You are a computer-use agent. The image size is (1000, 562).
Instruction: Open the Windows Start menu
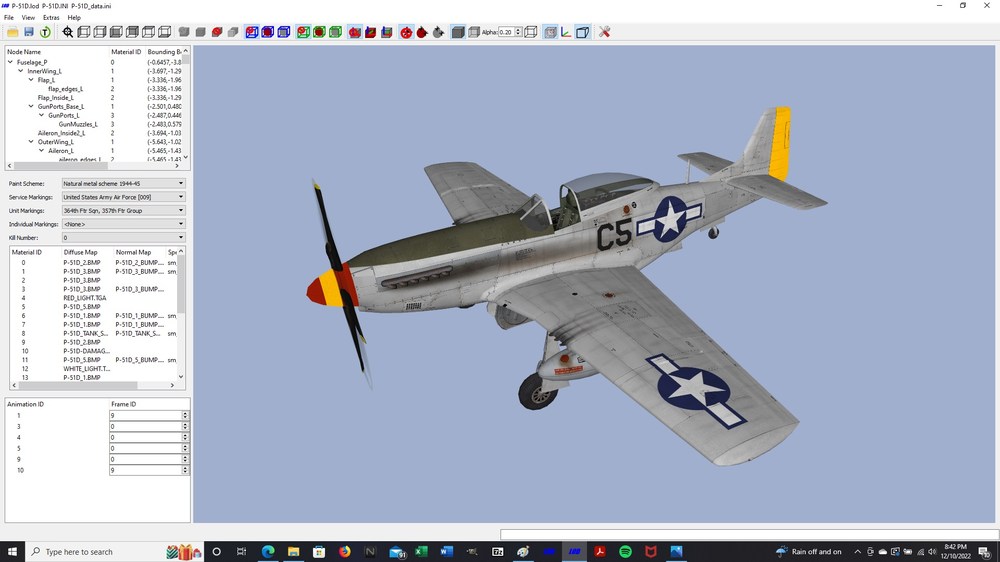click(12, 552)
